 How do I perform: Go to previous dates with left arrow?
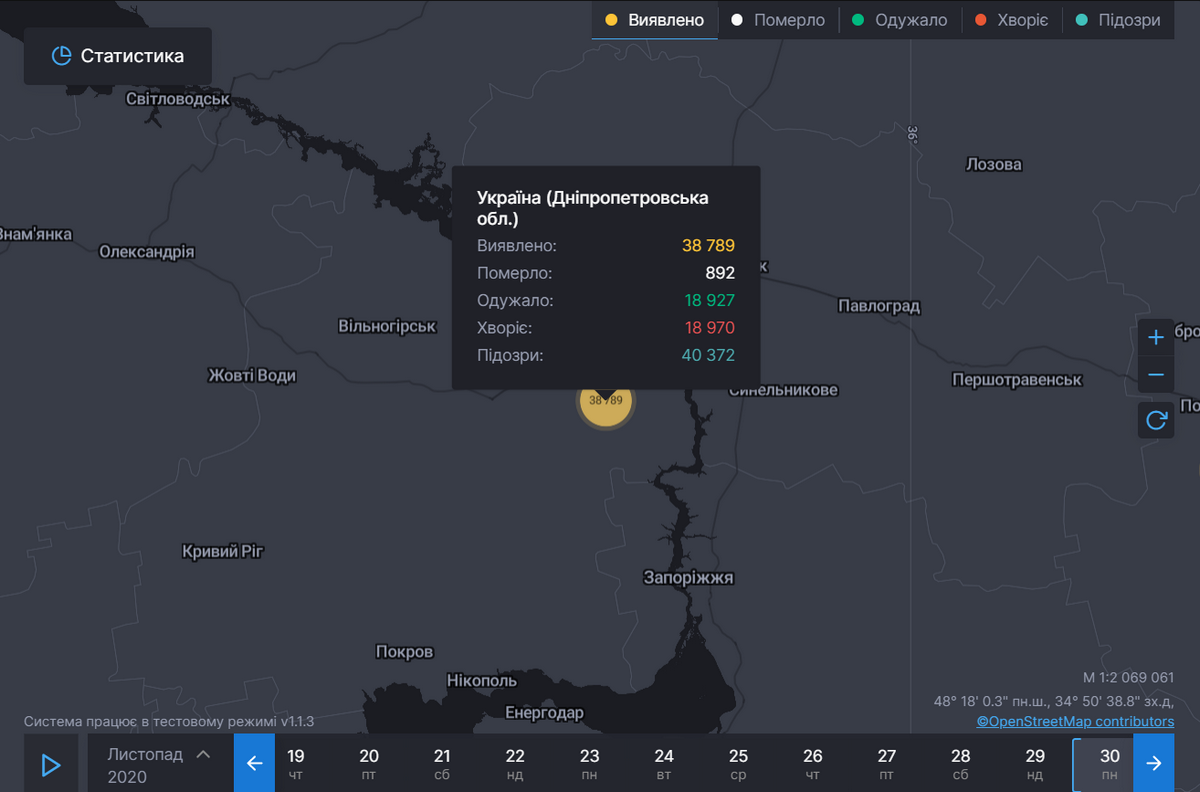tap(254, 763)
